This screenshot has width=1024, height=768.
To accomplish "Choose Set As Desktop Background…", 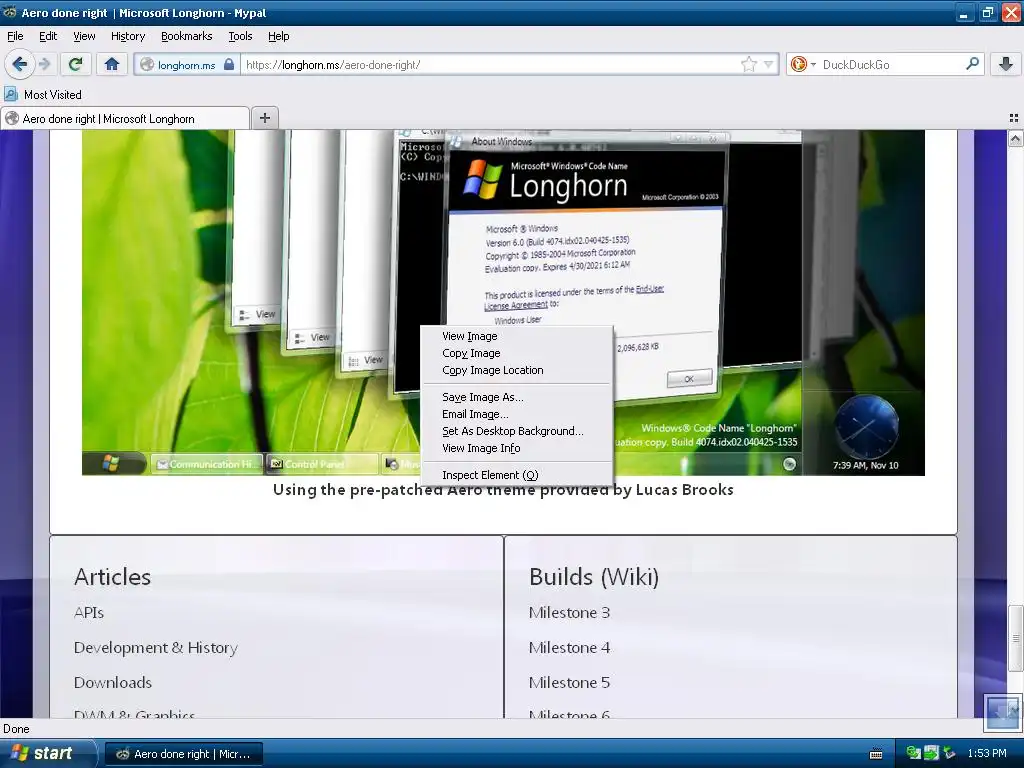I will point(517,430).
